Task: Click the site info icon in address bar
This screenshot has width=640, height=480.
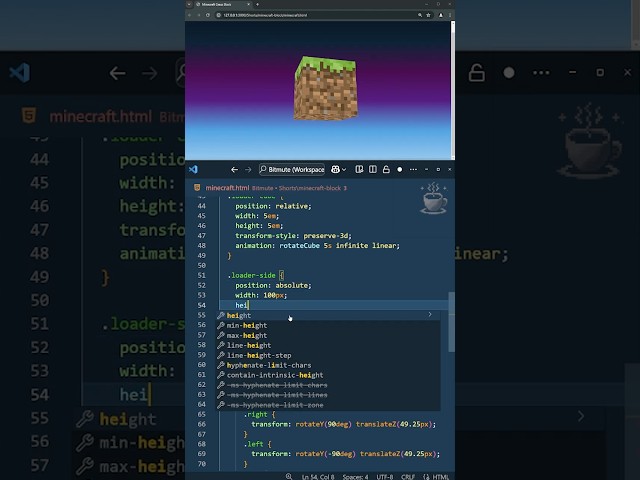Action: 219,15
